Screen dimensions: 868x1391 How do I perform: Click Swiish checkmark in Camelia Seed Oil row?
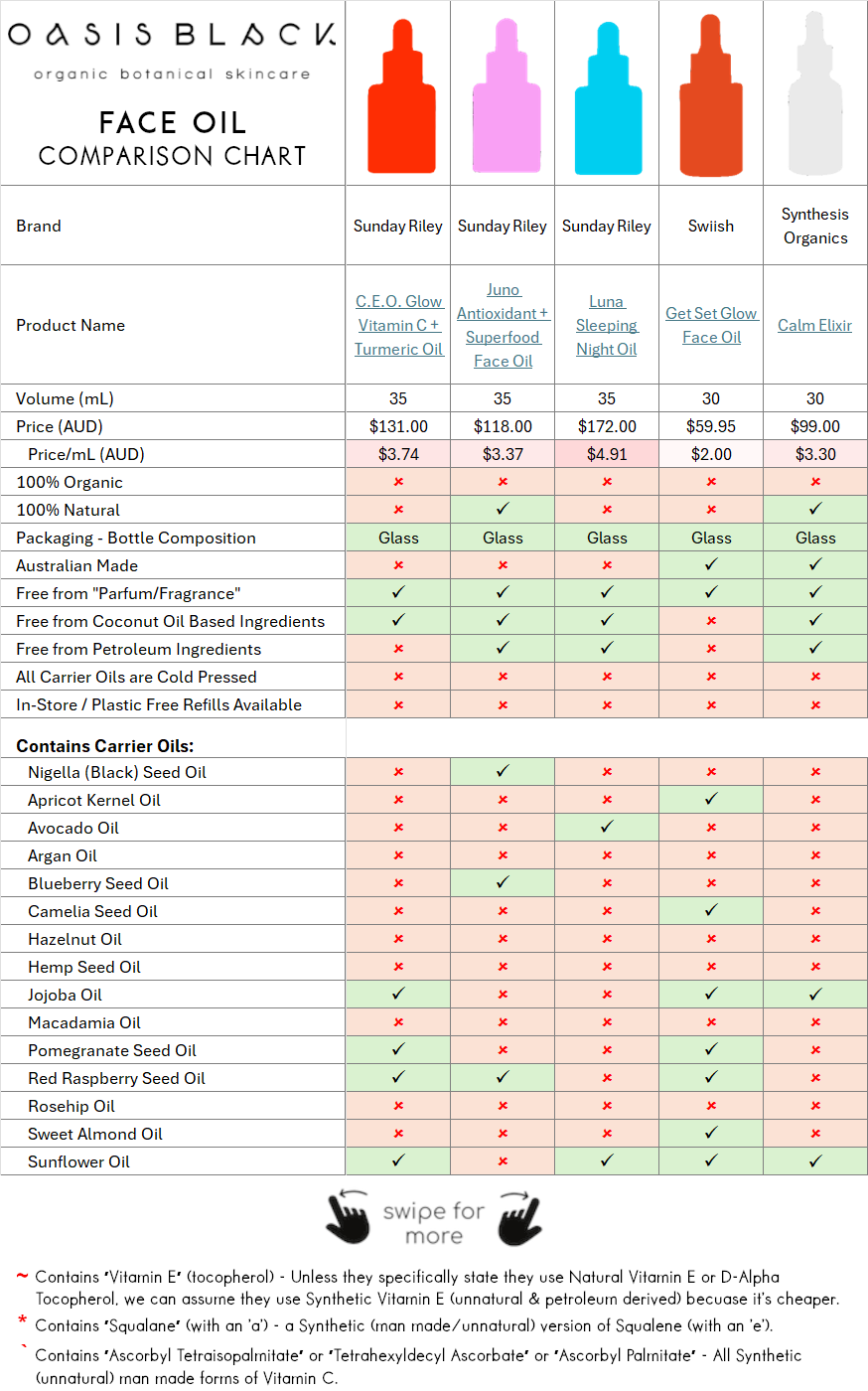pos(711,910)
